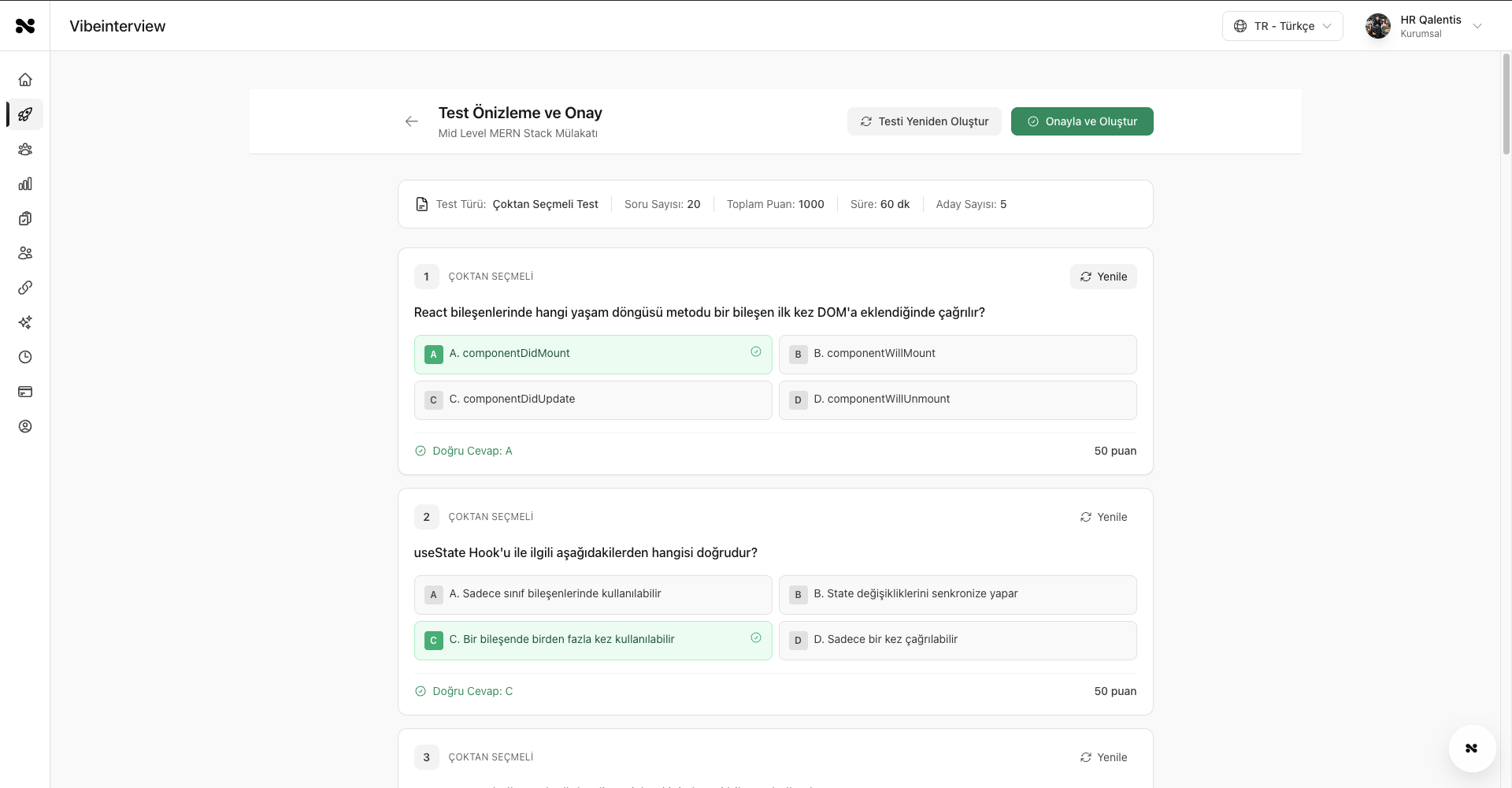This screenshot has height=788, width=1512.
Task: Expand the HR Qalentis account menu
Action: click(x=1424, y=26)
